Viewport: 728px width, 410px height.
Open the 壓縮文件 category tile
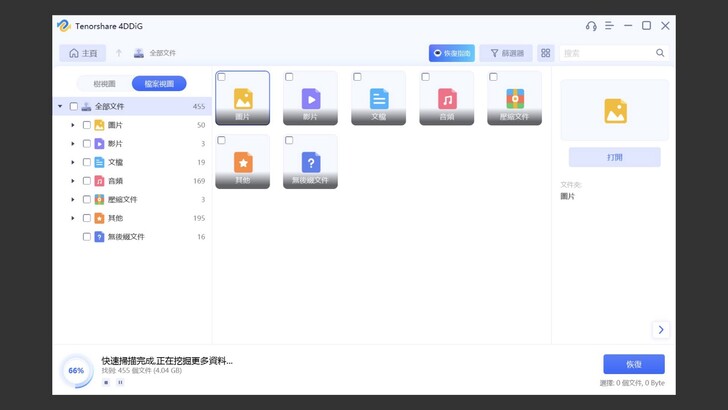tap(514, 98)
